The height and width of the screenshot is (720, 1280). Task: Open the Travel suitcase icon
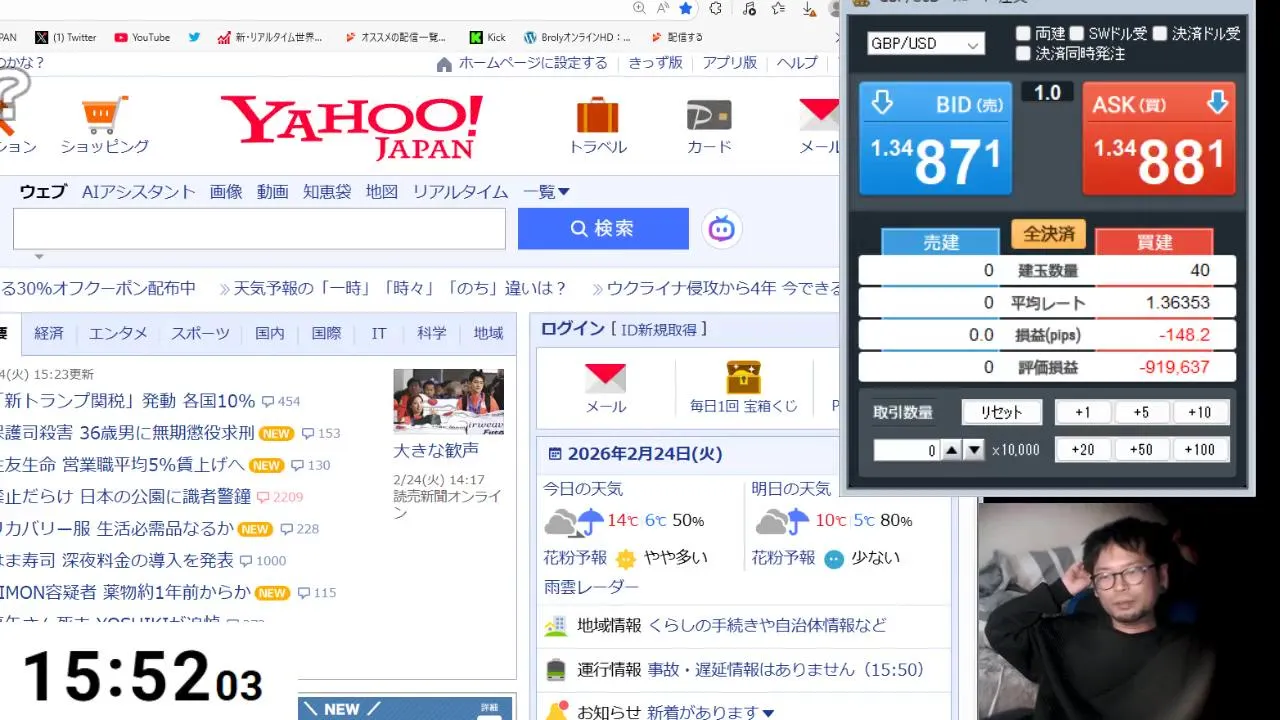(x=597, y=115)
